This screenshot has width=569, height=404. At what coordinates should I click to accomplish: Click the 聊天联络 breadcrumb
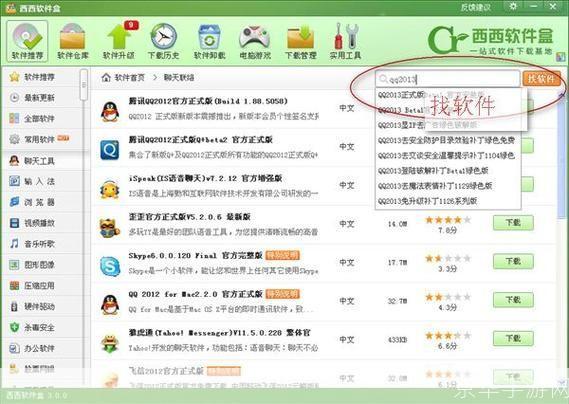pyautogui.click(x=179, y=77)
